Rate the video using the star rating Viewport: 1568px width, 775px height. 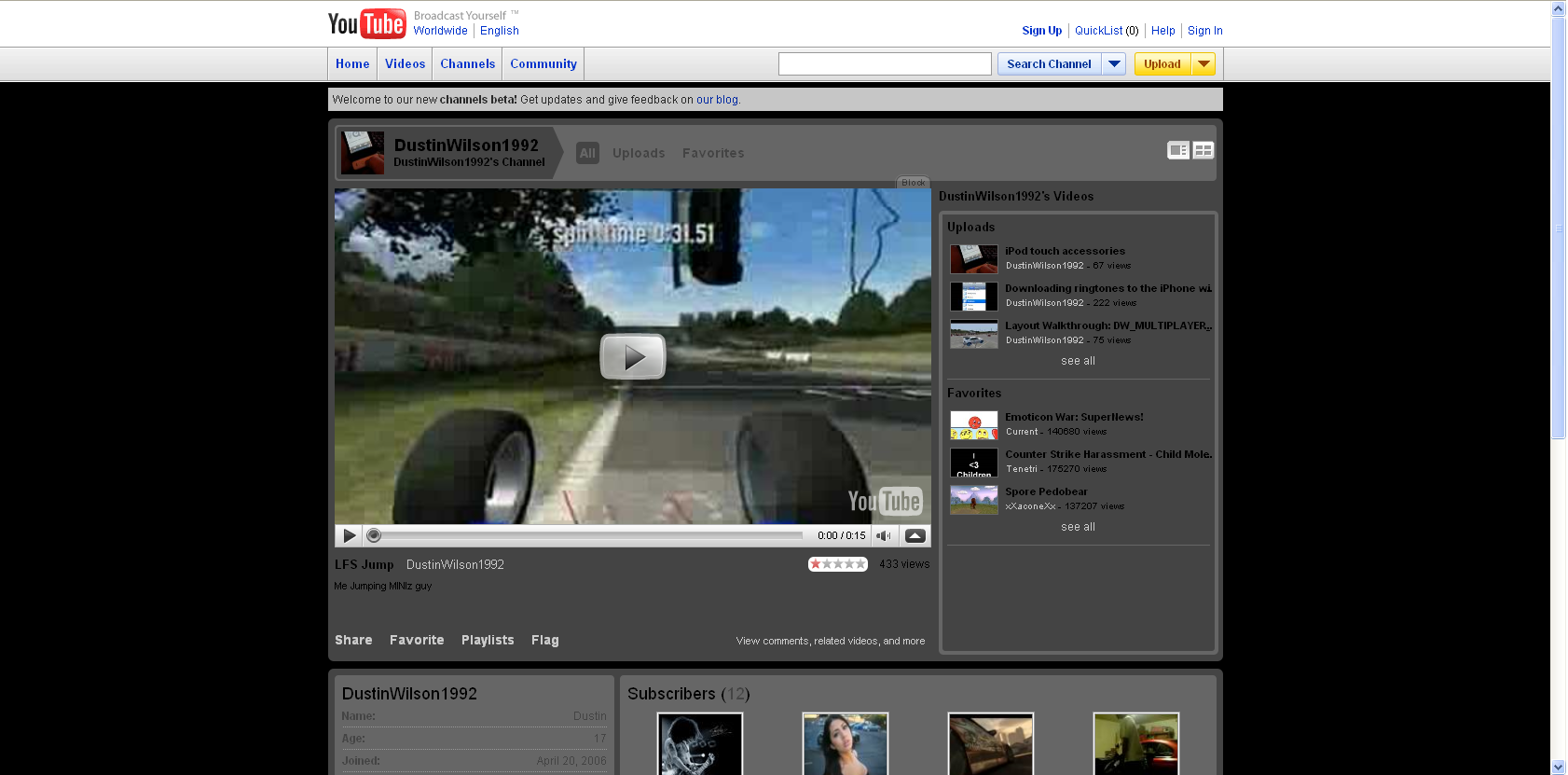(837, 564)
